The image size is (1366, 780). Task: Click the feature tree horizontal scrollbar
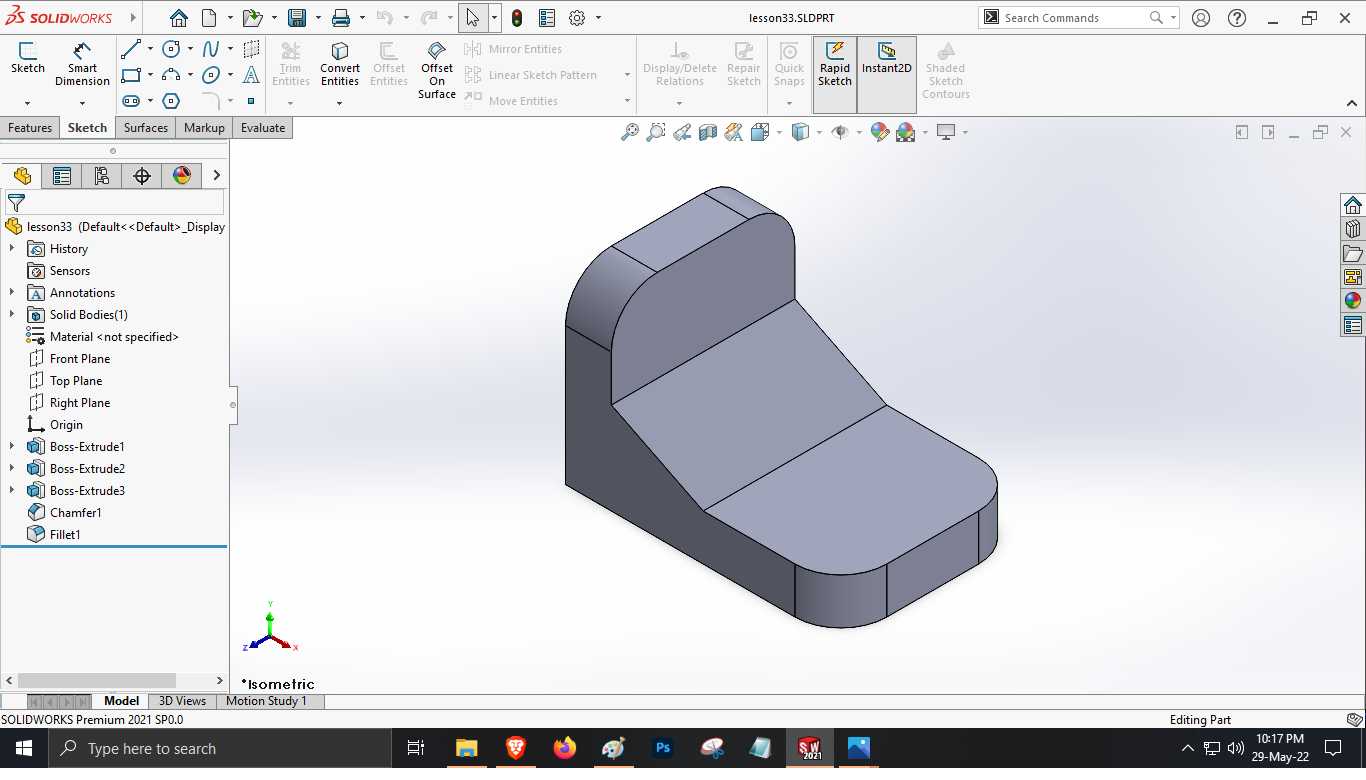click(x=97, y=681)
